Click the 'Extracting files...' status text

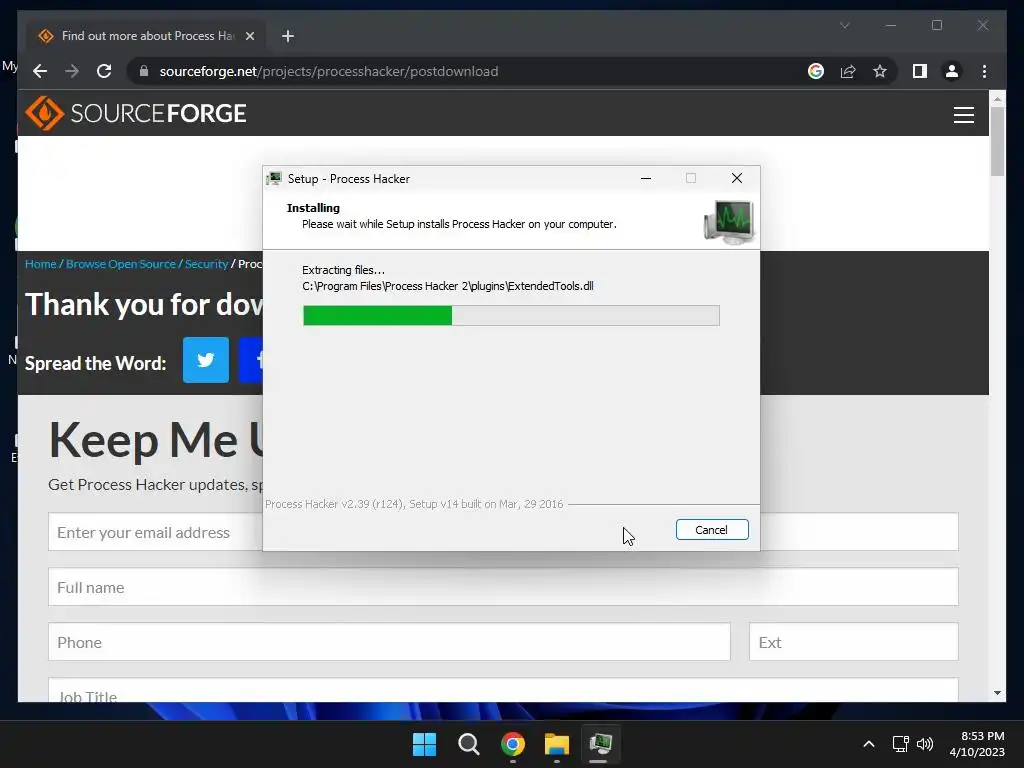(x=344, y=270)
